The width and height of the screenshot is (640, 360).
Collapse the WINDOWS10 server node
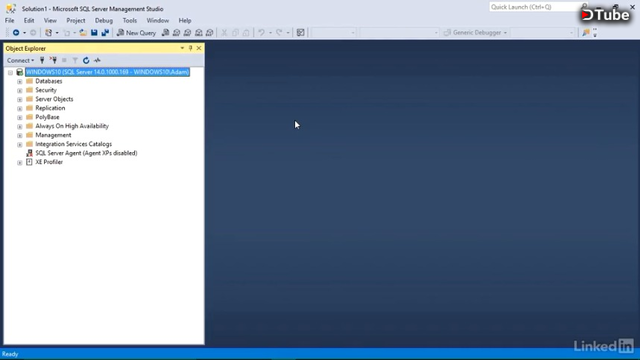10,72
